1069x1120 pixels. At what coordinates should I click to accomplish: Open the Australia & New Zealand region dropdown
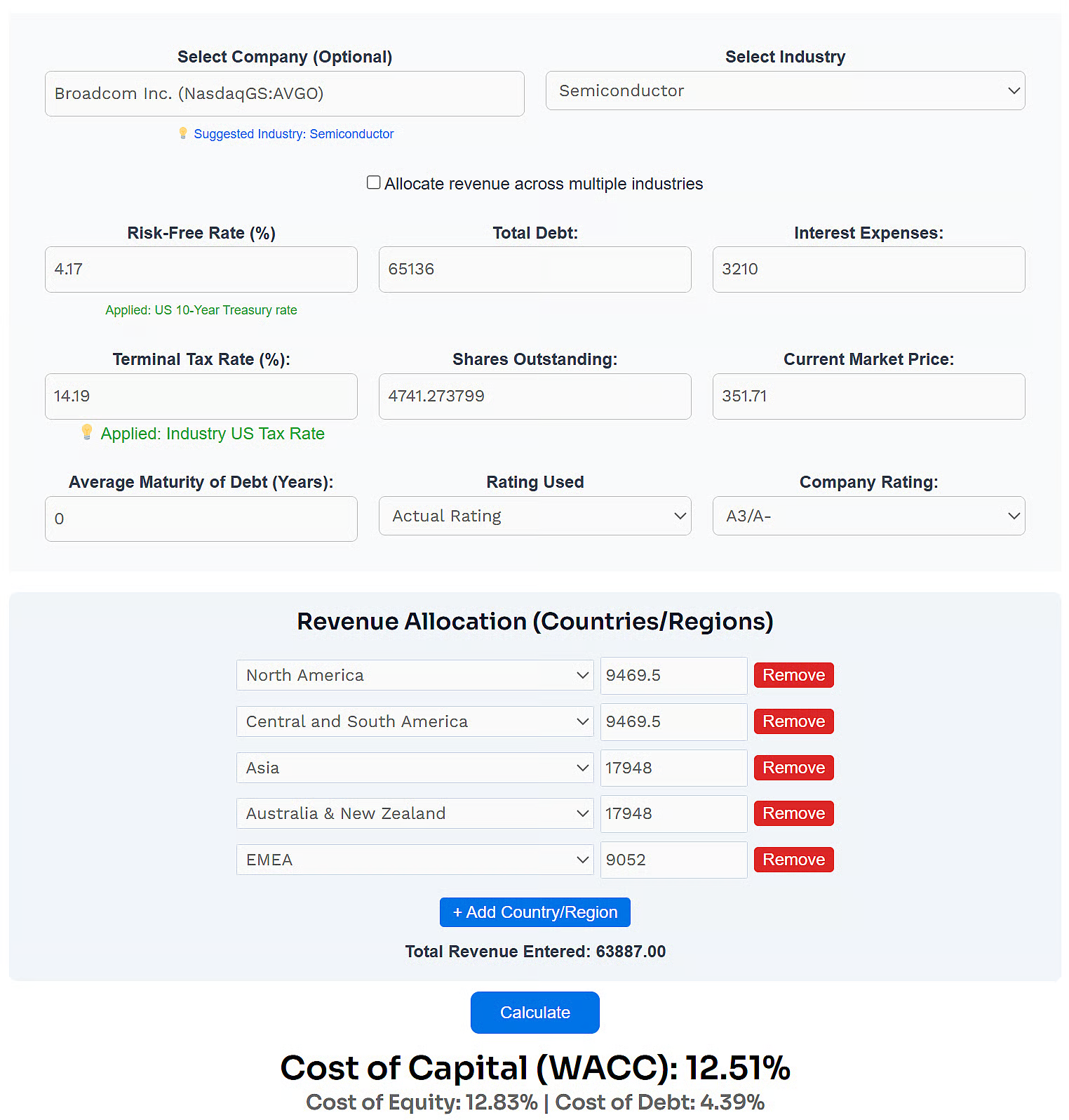pyautogui.click(x=415, y=813)
